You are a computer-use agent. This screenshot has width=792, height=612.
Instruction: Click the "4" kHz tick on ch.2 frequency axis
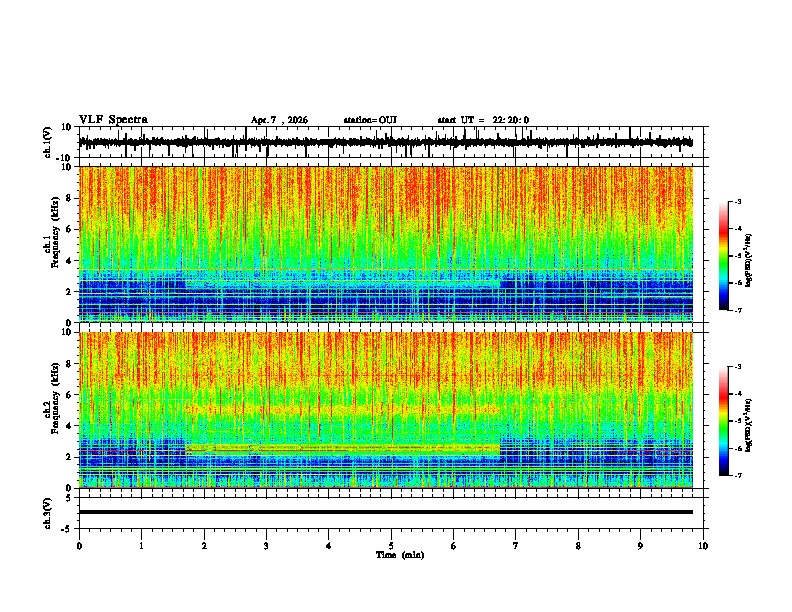point(69,426)
